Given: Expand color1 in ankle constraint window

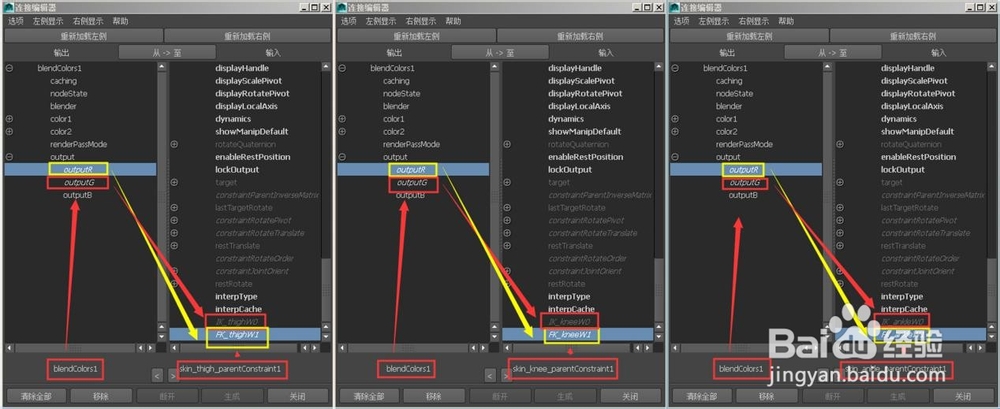Looking at the screenshot, I should [x=675, y=119].
